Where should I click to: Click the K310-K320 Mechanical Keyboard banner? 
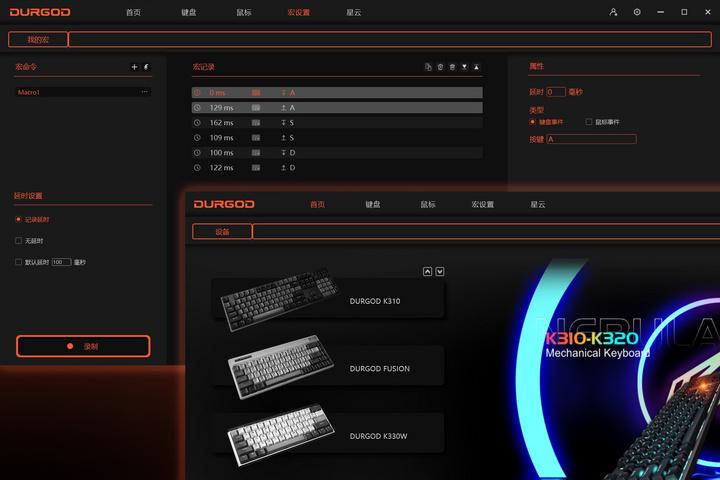coord(597,344)
